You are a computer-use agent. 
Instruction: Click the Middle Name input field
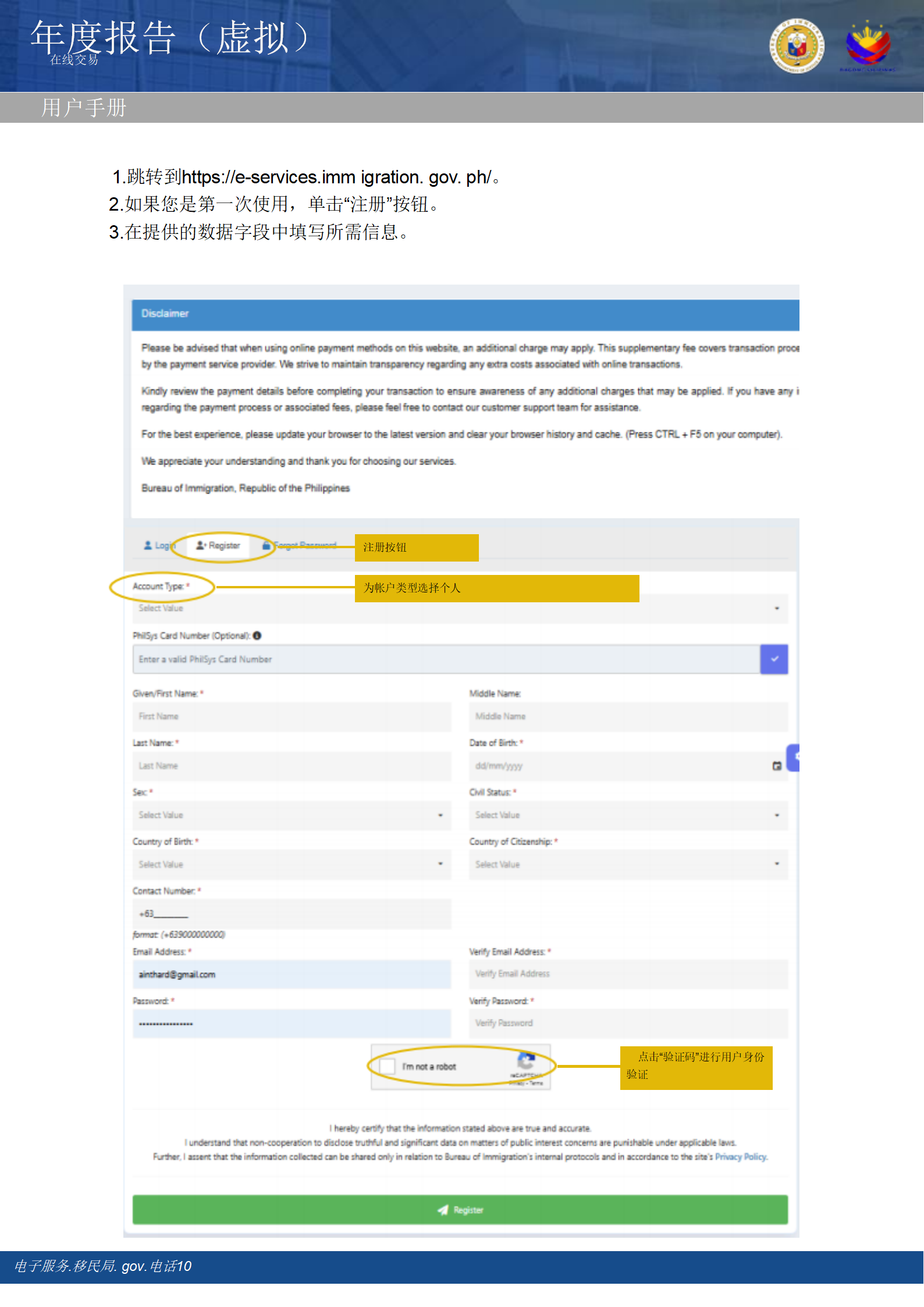[x=628, y=716]
